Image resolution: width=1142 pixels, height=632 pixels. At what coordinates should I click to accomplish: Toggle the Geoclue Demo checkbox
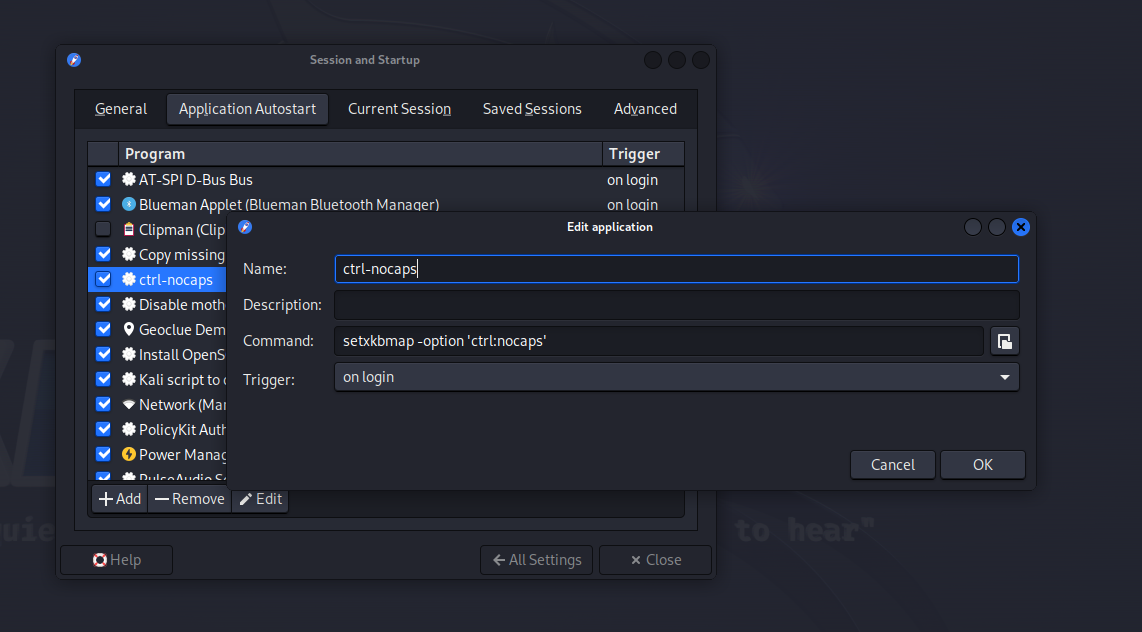[103, 330]
